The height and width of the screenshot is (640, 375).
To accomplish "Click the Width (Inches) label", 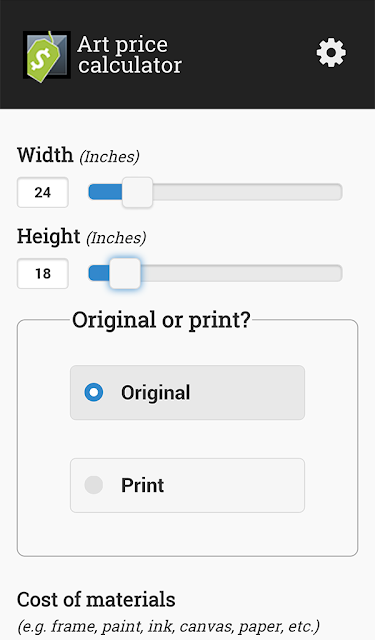I will coord(78,156).
